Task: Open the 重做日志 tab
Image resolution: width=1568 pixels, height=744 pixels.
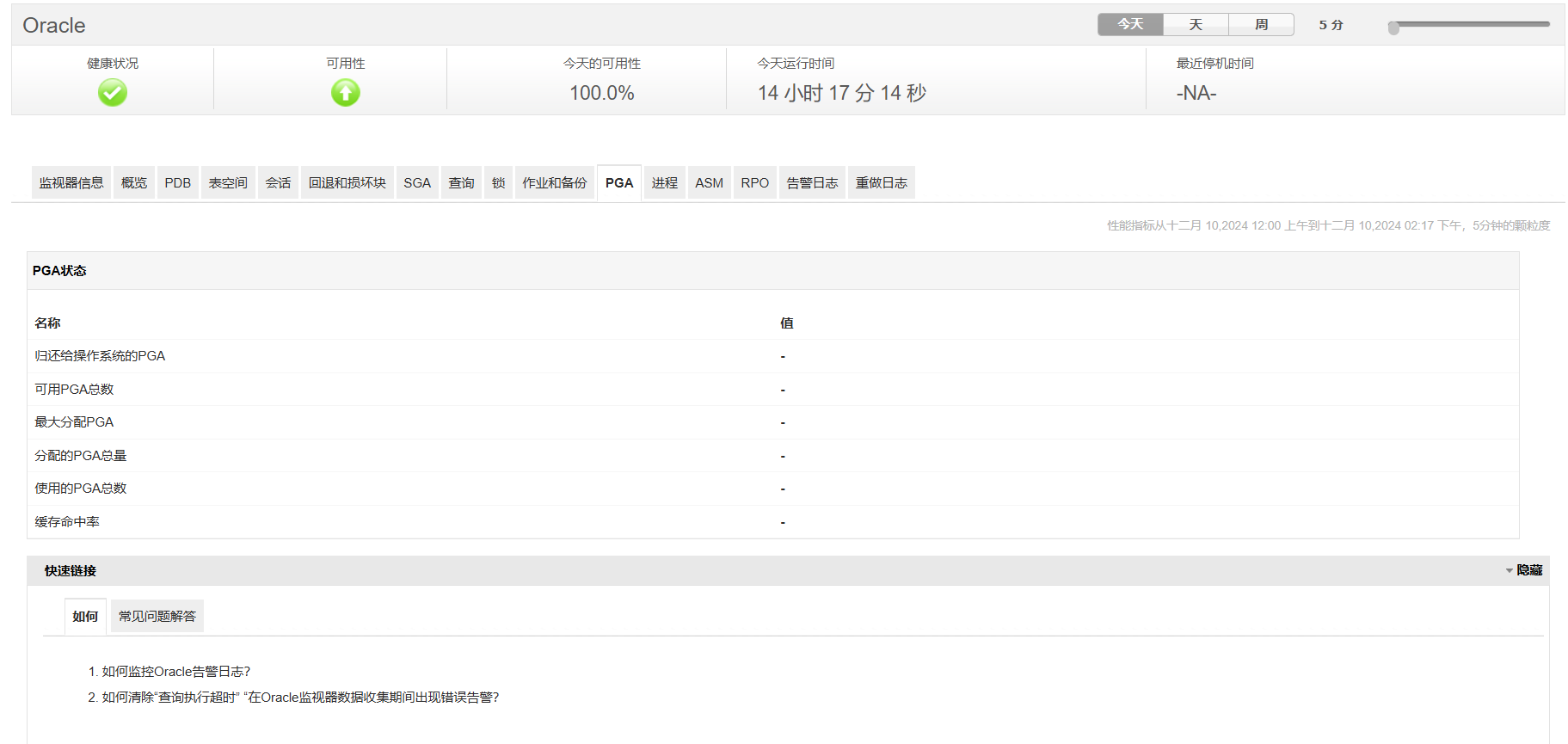Action: pos(882,182)
